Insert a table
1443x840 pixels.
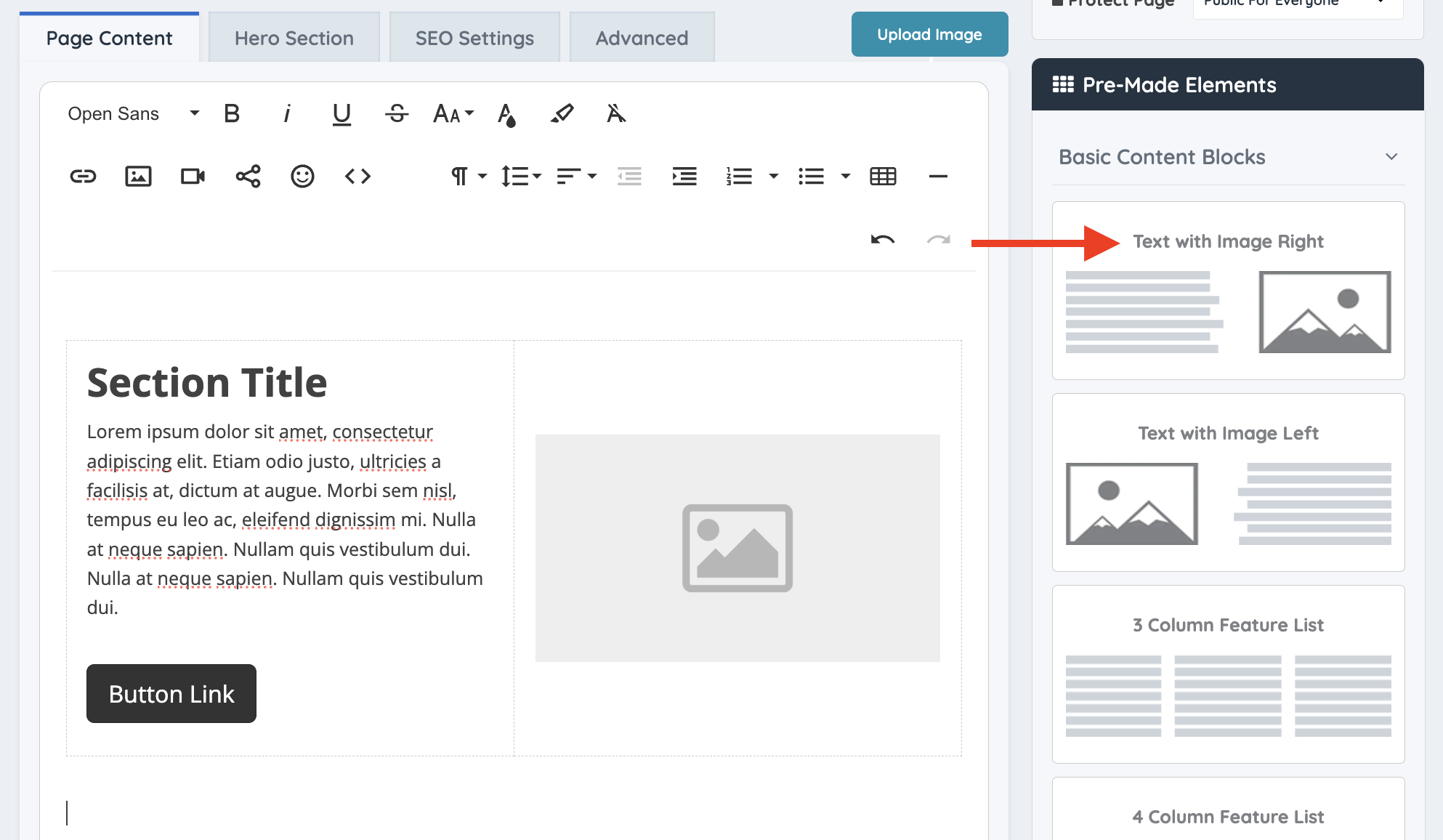883,177
